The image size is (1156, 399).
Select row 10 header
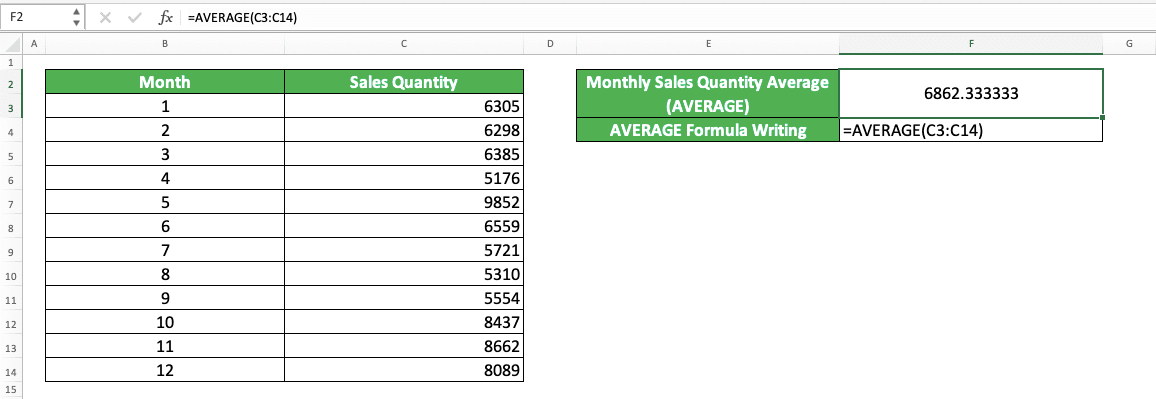point(11,274)
